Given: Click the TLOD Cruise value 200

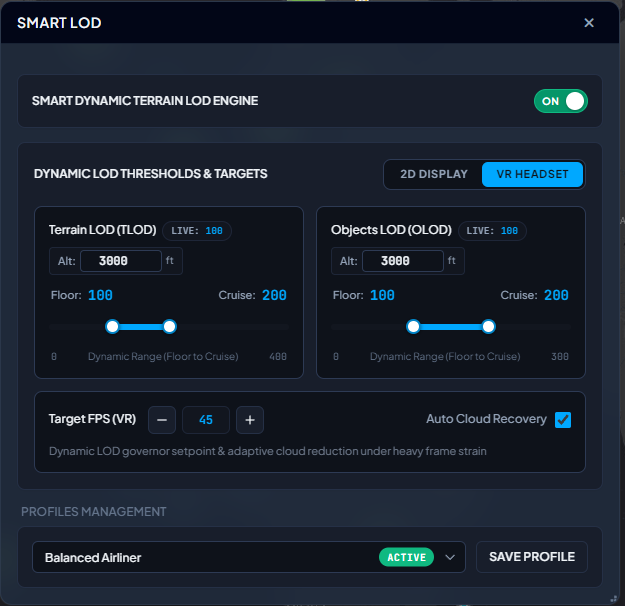Looking at the screenshot, I should [x=274, y=295].
